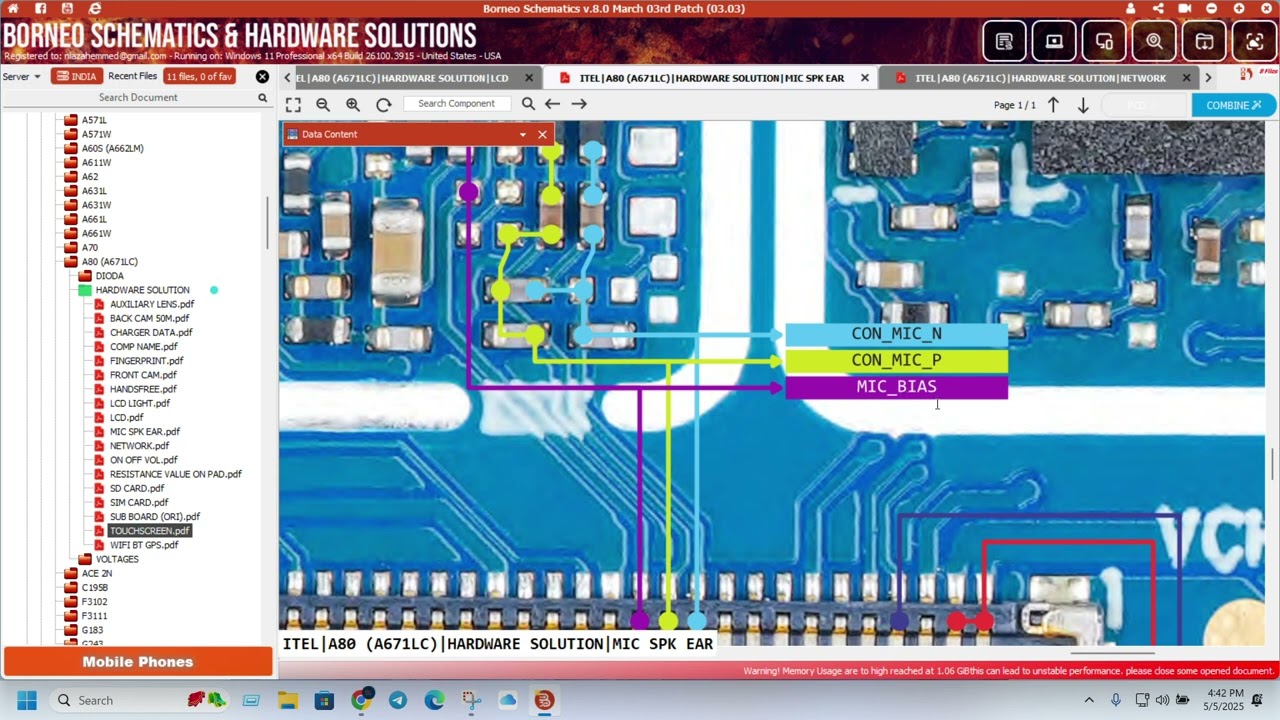Open the magnifier search tool button
This screenshot has width=1280, height=720.
1154,41
